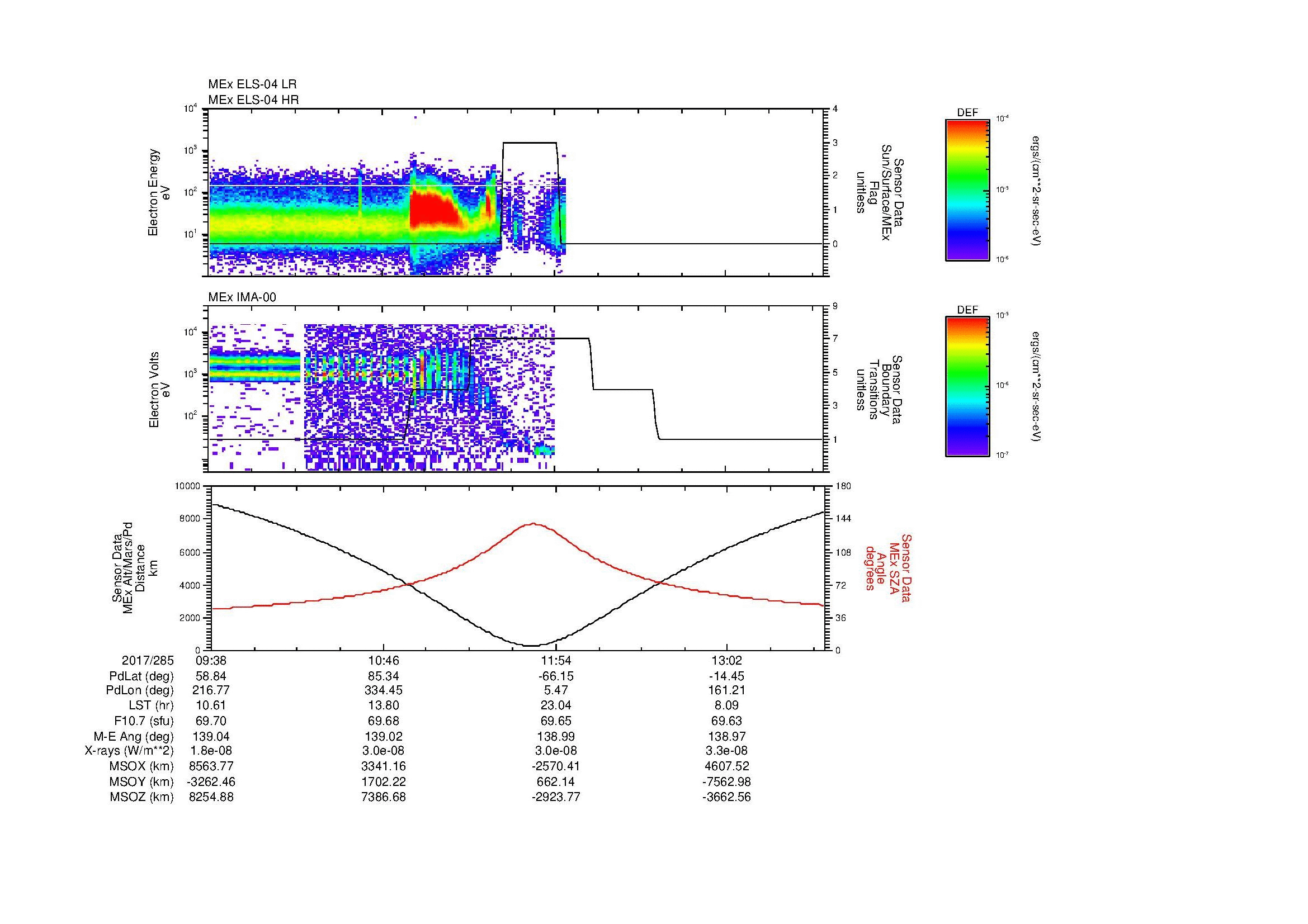Screen dimensions: 1308x924
Task: Click the PdLon value 334.45
Action: pyautogui.click(x=384, y=690)
